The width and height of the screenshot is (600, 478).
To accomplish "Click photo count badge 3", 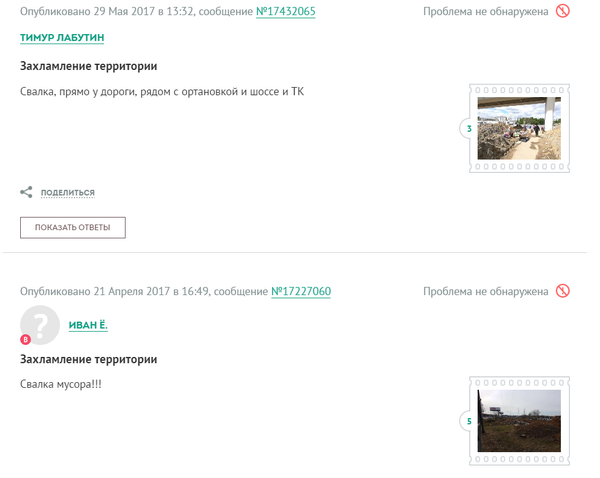I will click(469, 129).
